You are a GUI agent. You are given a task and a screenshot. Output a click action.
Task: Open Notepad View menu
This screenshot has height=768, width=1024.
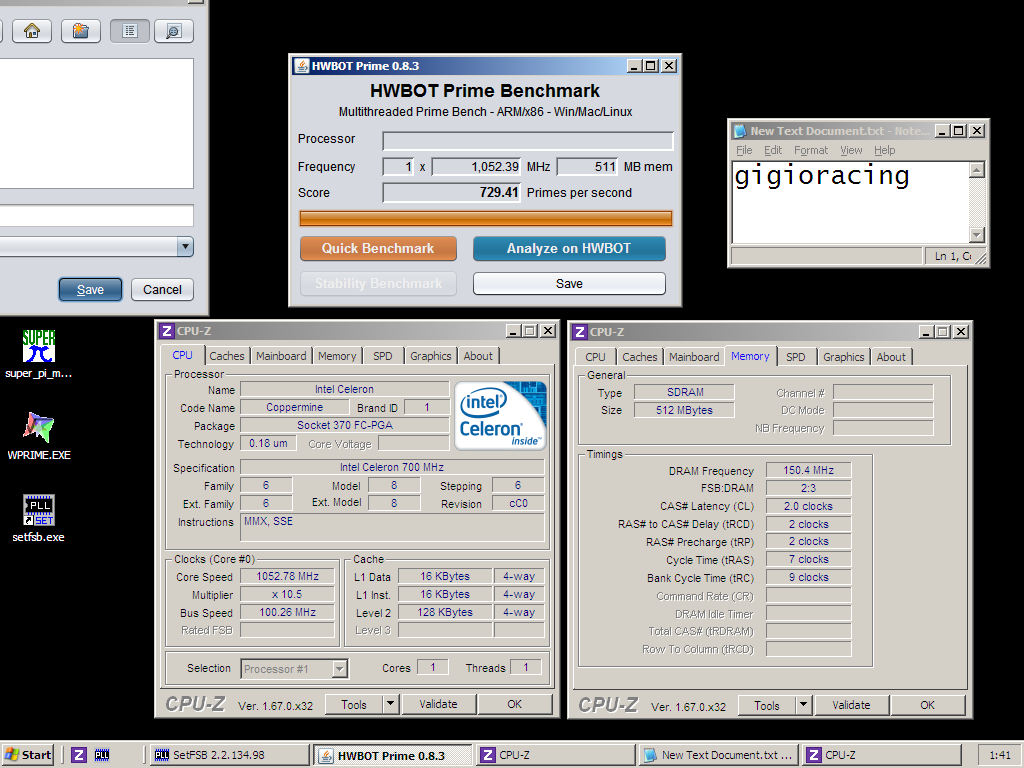[851, 150]
